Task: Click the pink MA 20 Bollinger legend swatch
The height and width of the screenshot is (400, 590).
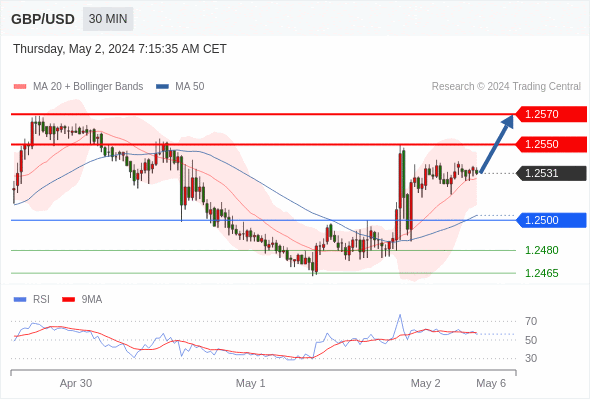Action: [20, 87]
